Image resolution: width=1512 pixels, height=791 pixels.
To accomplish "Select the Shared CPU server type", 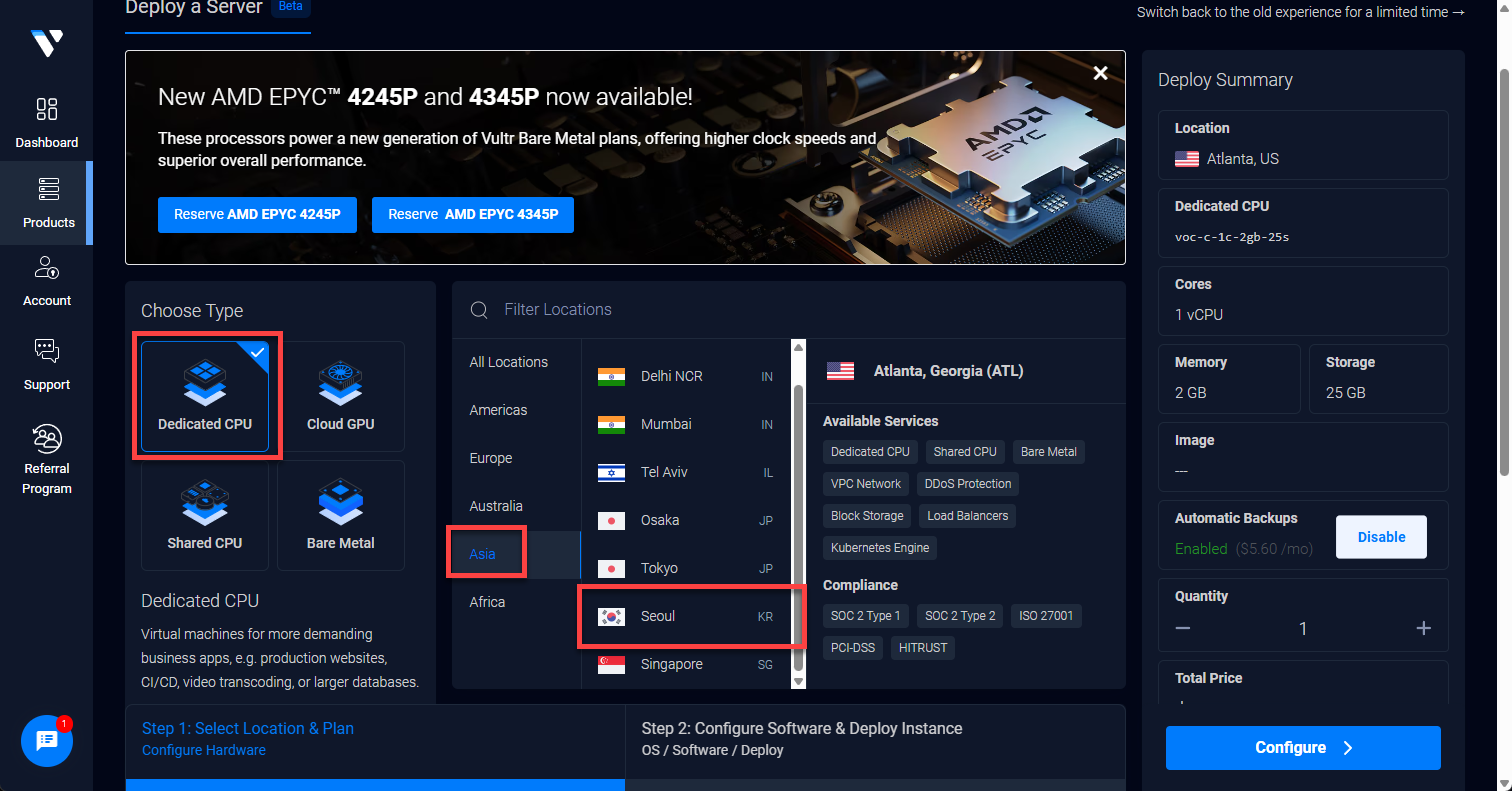I will click(x=205, y=515).
